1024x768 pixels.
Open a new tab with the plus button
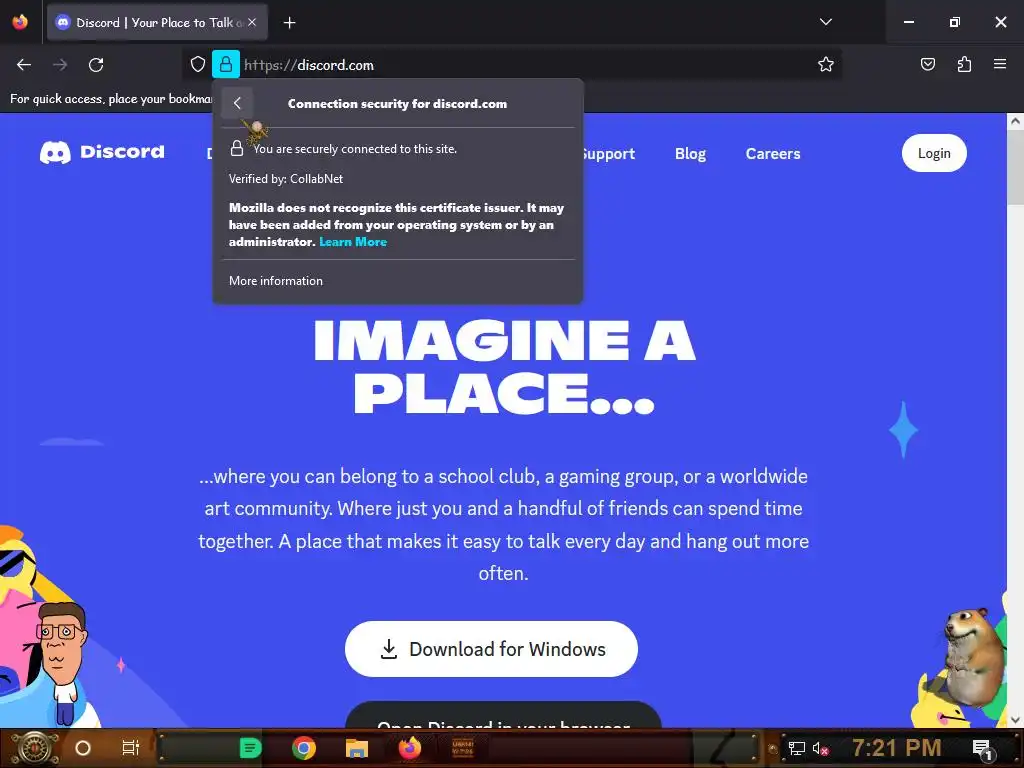[x=289, y=23]
